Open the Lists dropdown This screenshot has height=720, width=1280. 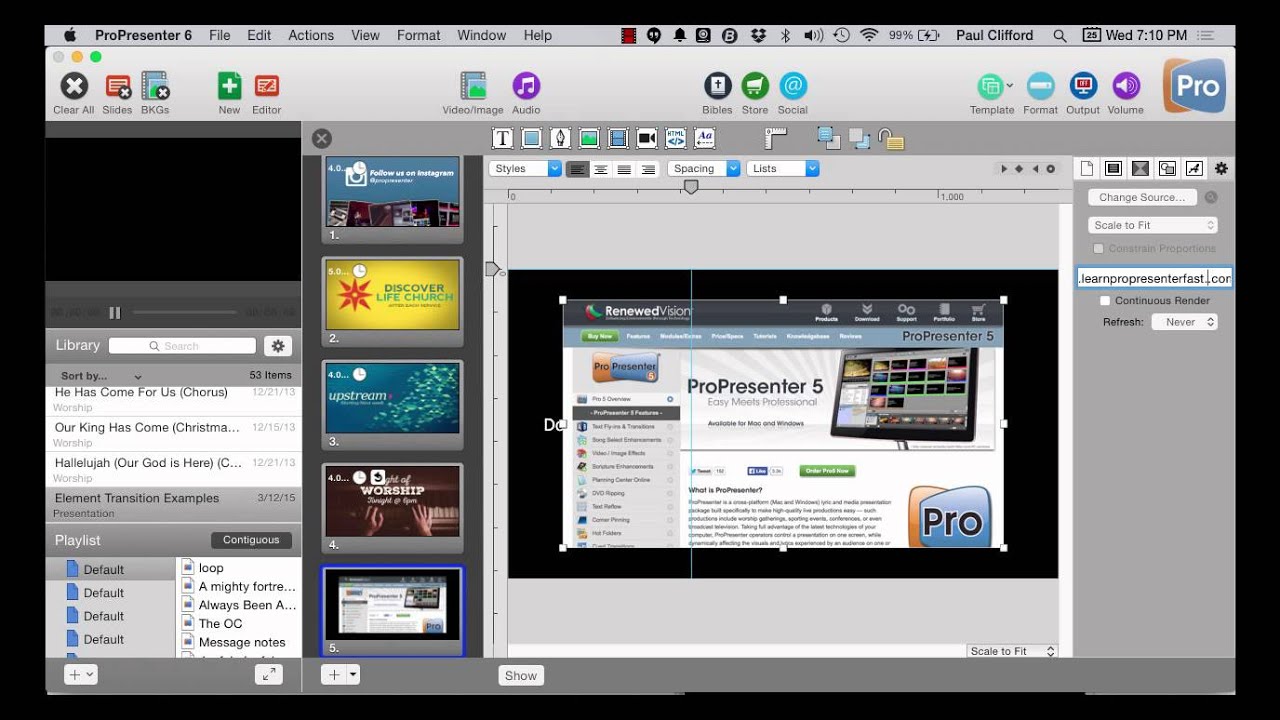pos(783,169)
